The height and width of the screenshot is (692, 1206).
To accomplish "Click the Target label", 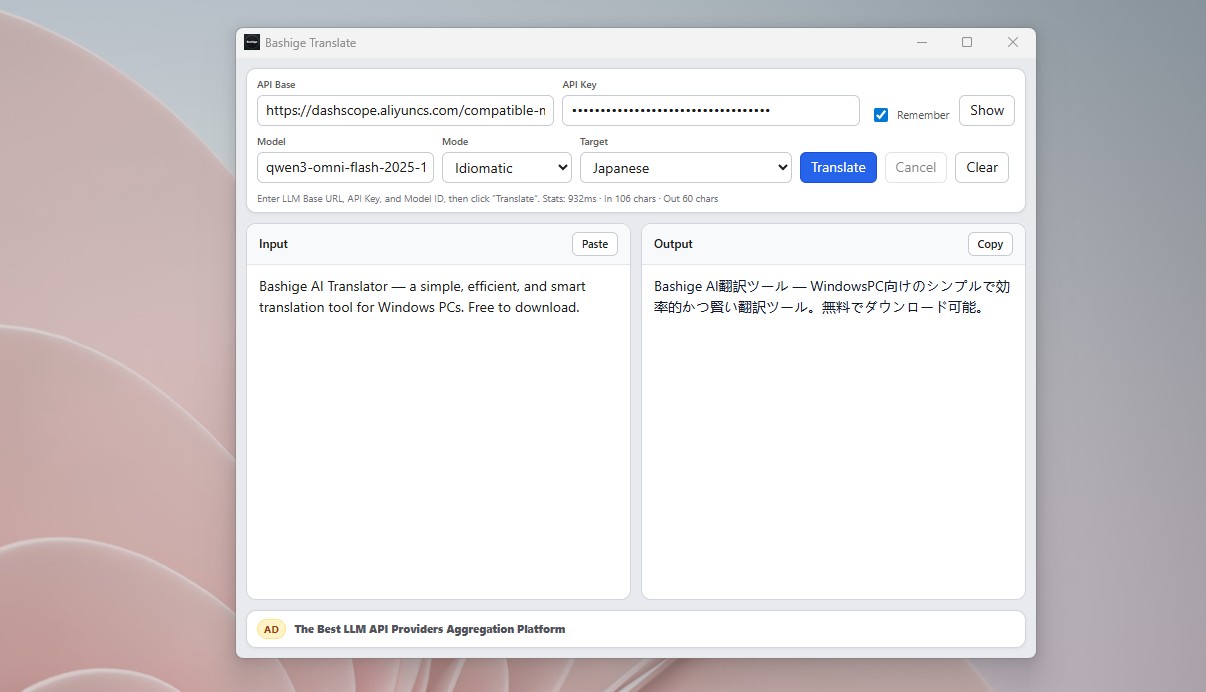I will tap(594, 142).
